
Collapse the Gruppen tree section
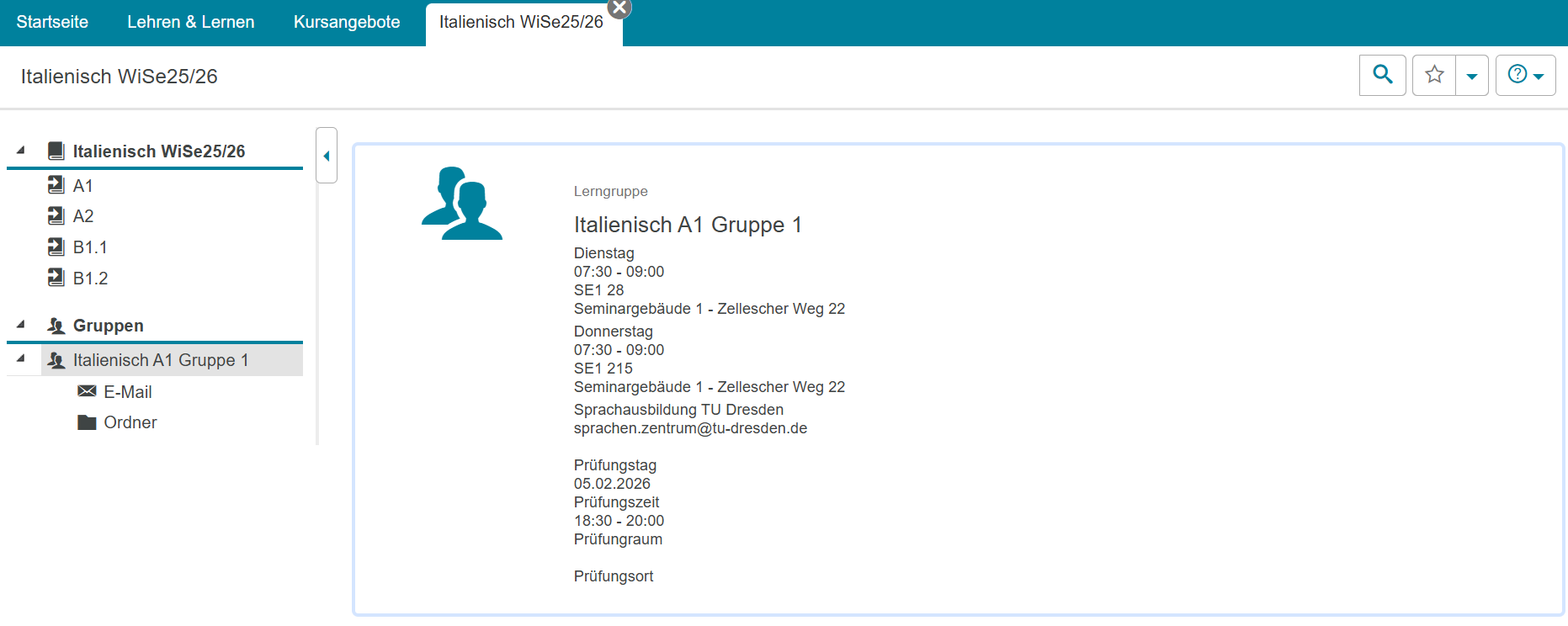coord(21,325)
